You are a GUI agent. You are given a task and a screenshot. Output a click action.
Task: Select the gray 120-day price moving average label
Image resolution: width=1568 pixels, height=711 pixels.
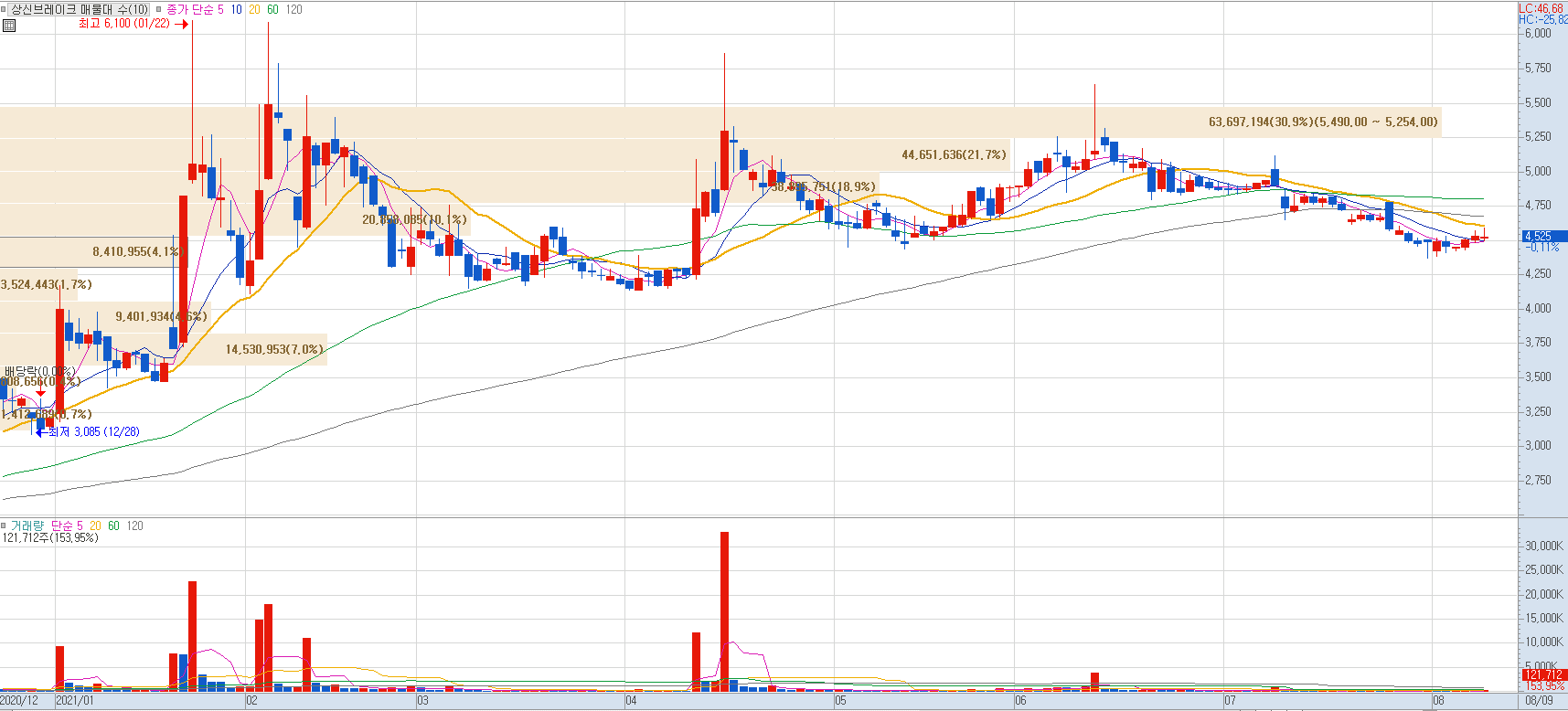pos(293,9)
